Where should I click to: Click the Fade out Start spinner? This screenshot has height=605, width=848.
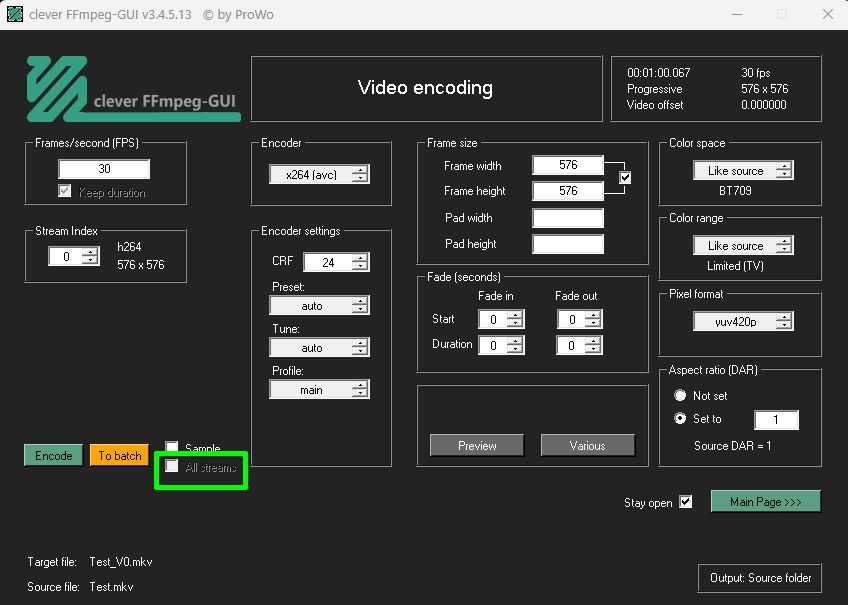click(580, 320)
